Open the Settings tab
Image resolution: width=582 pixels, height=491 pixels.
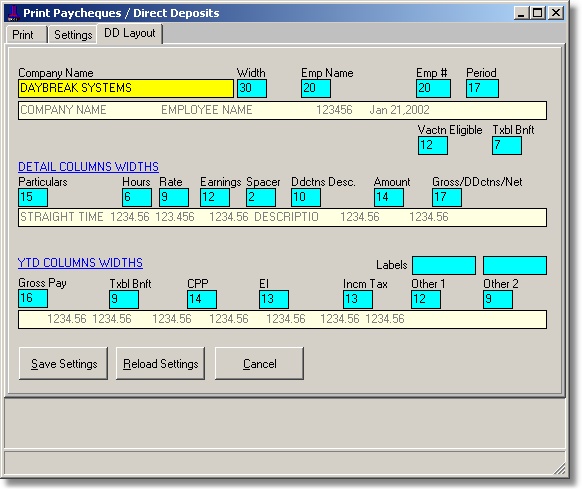coord(72,35)
